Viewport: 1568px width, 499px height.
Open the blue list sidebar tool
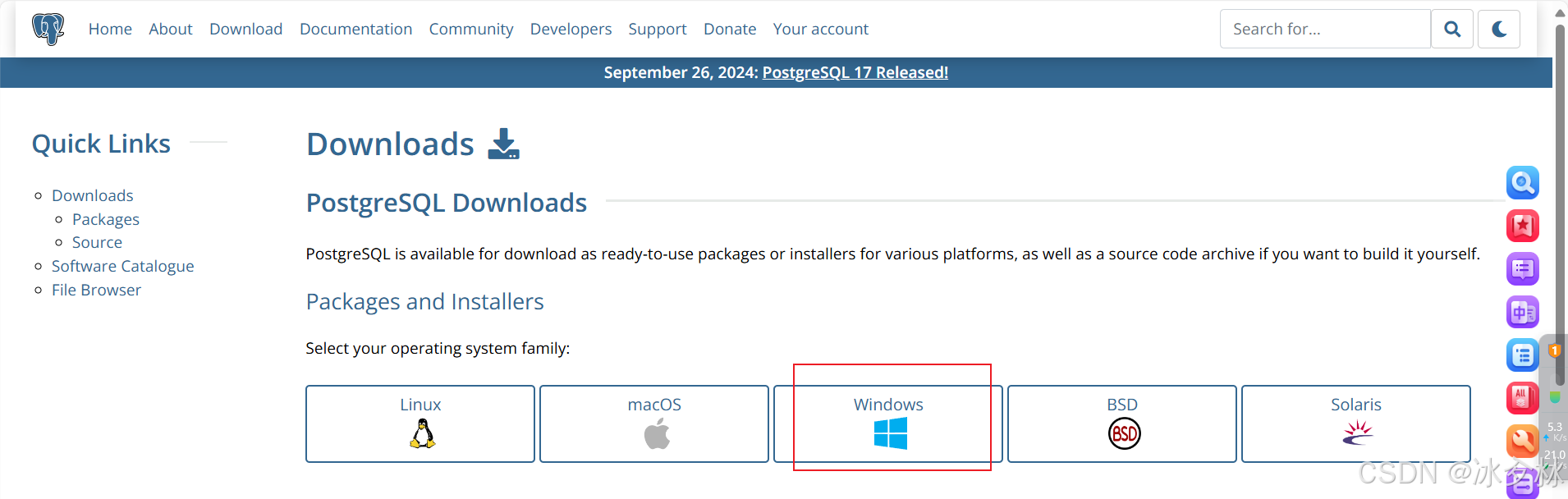click(1522, 355)
